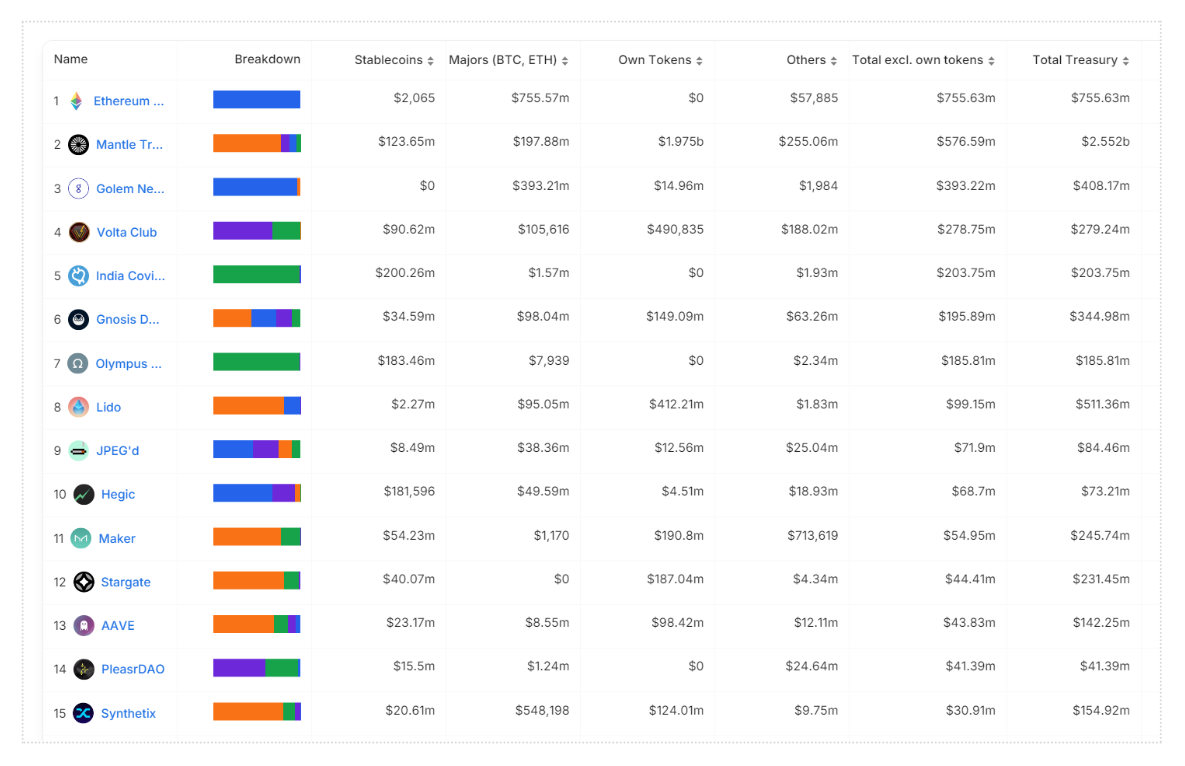This screenshot has height=766, width=1185.
Task: Open the Synthetix treasury link
Action: [128, 713]
